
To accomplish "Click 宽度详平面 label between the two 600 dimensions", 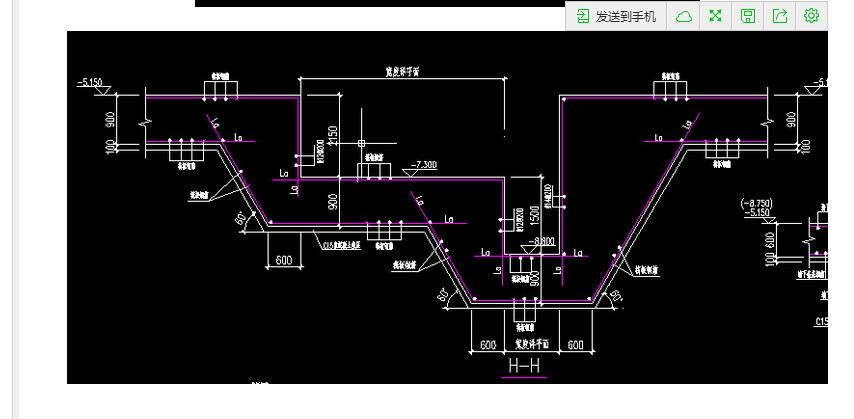I will tap(532, 345).
